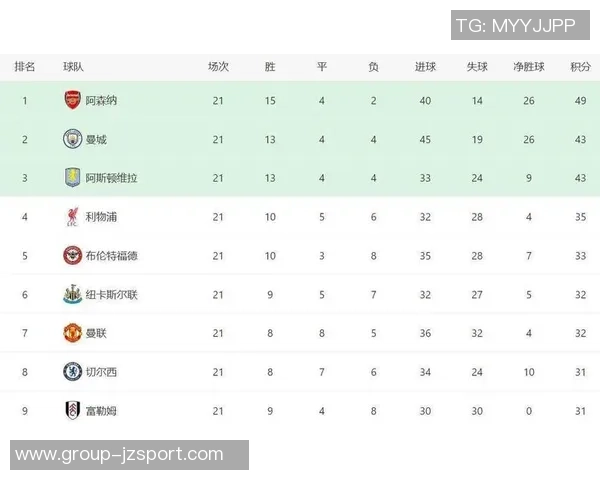This screenshot has width=600, height=480.
Task: Select the 进球 goals scored header
Action: tap(425, 67)
